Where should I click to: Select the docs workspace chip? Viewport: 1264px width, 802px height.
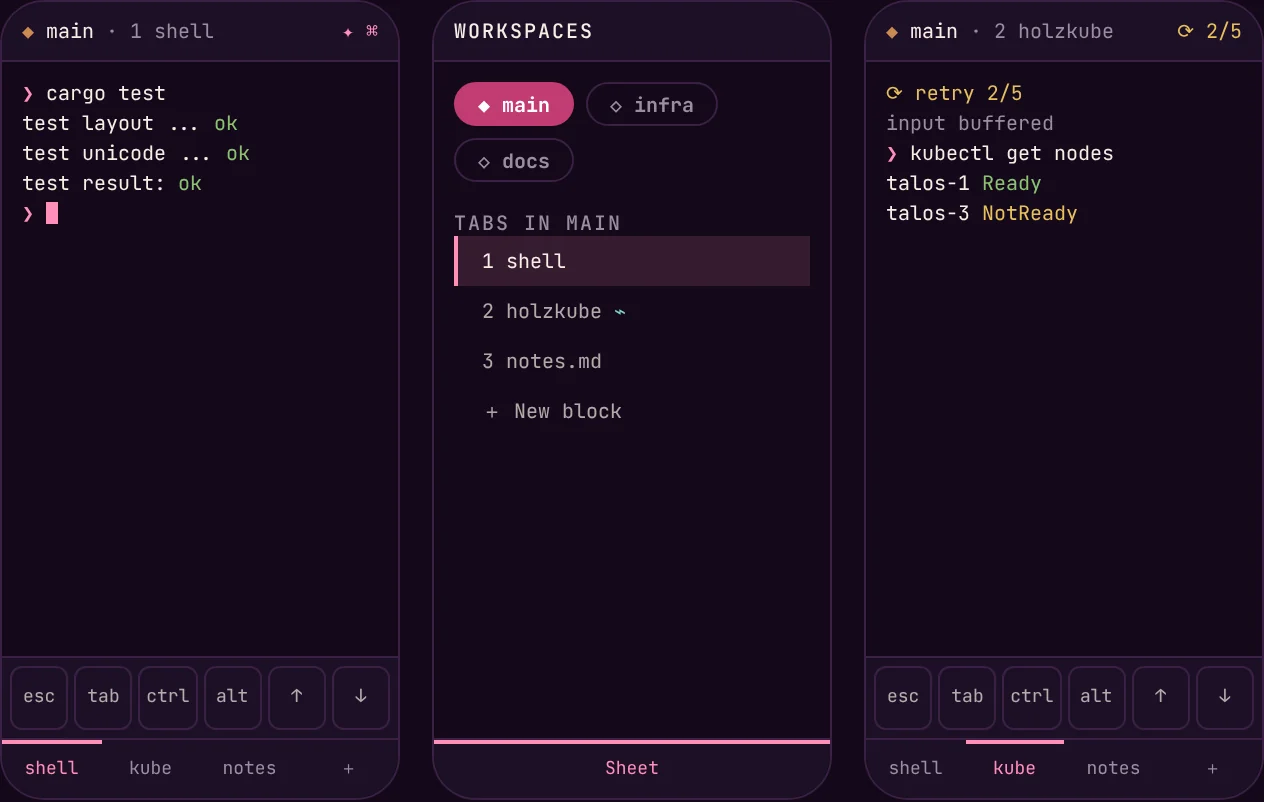(514, 161)
